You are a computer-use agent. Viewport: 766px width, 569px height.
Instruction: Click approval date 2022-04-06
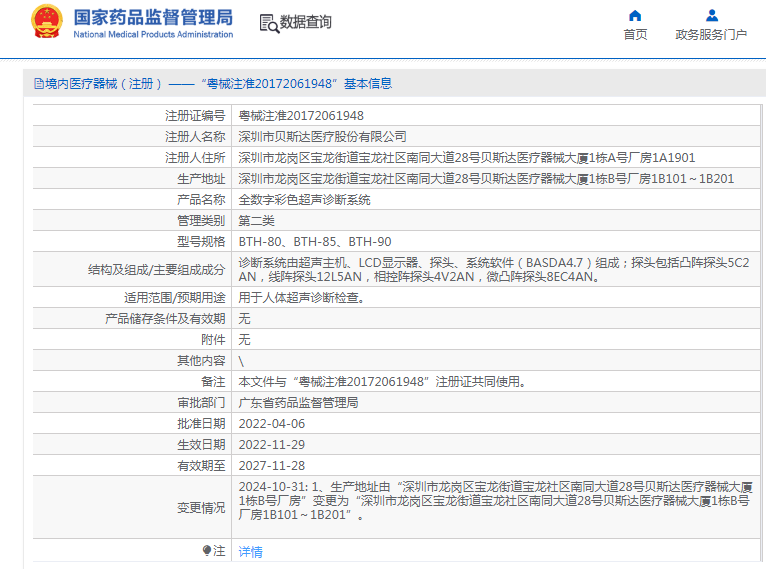click(x=272, y=423)
